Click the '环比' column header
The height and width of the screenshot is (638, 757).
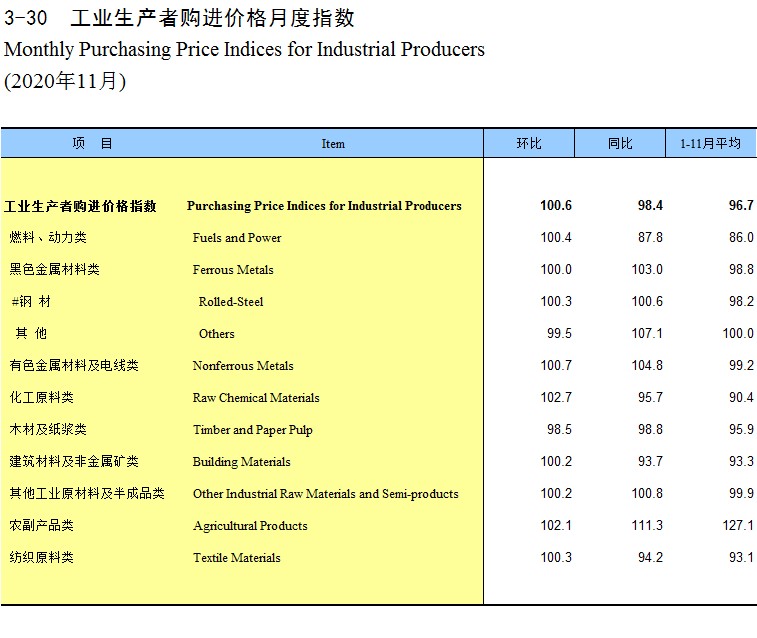click(x=529, y=143)
